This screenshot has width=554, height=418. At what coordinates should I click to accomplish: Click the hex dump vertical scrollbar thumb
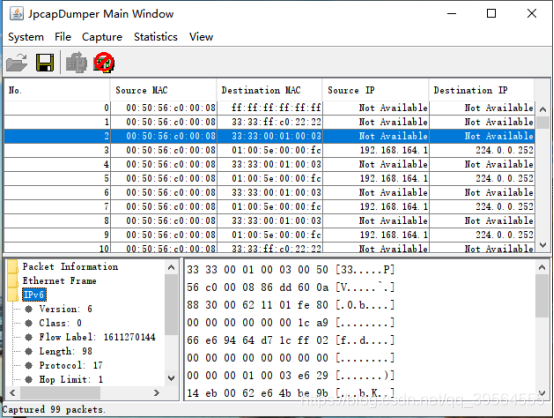tap(542, 296)
